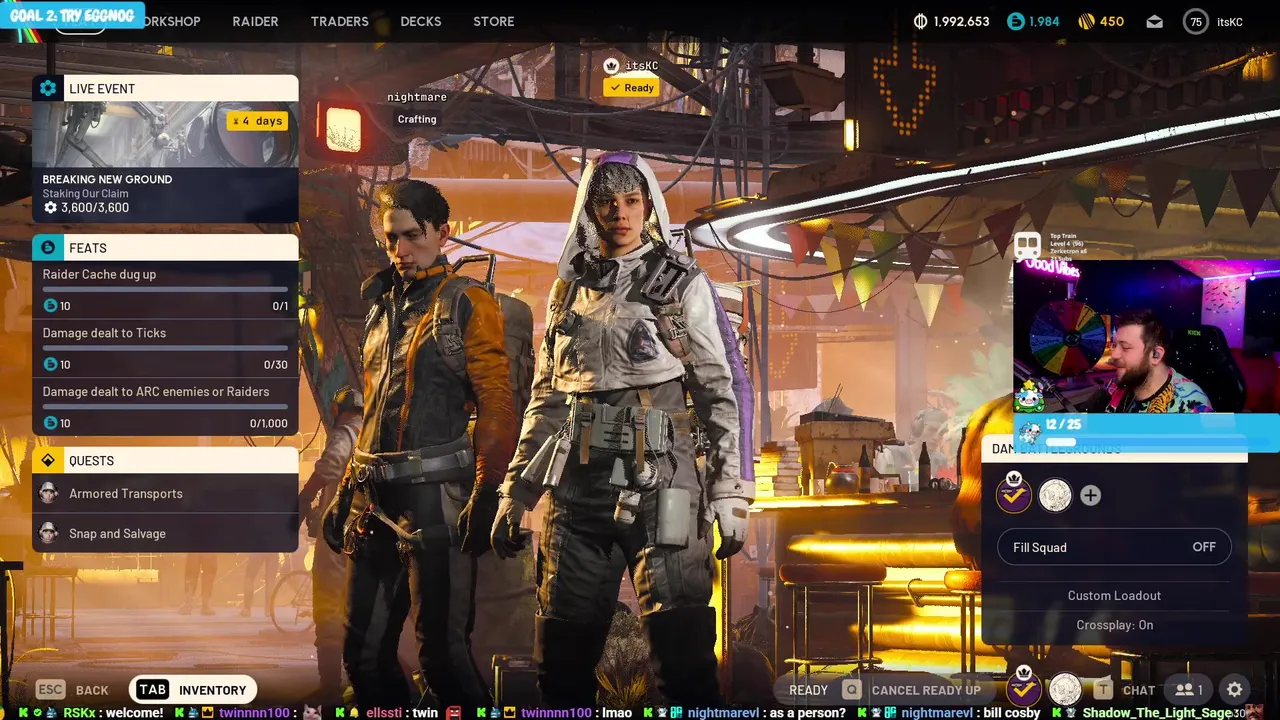Click the FEATS header label

[88, 248]
